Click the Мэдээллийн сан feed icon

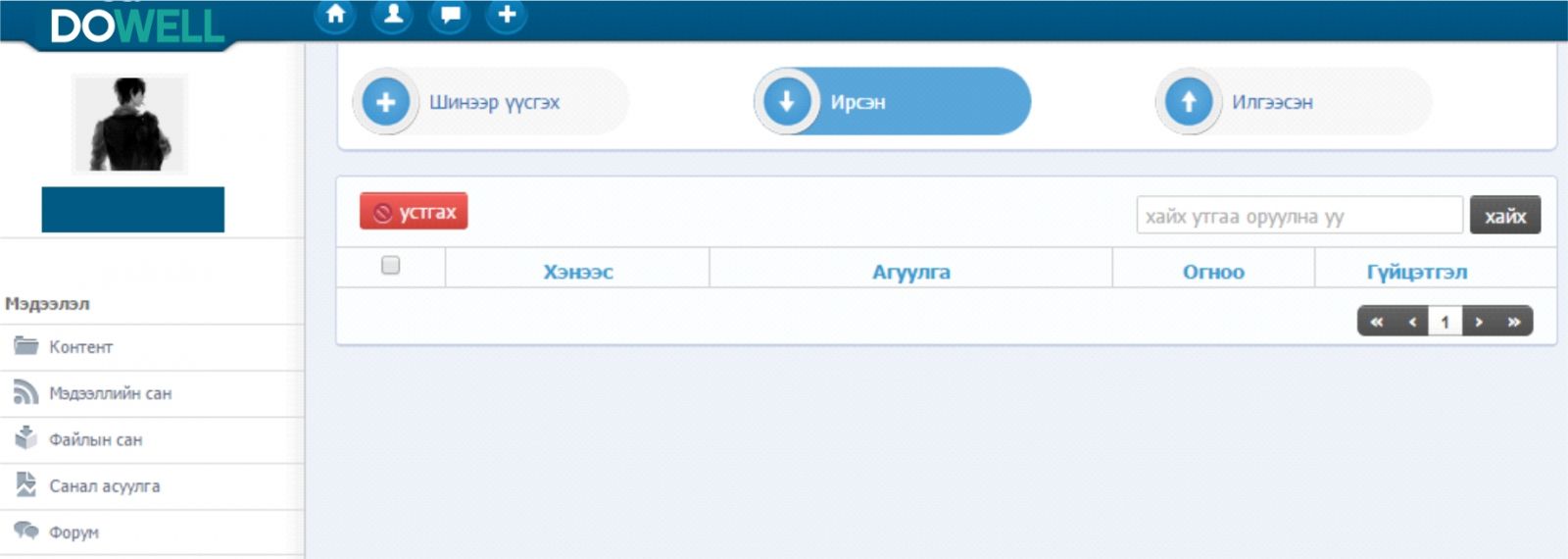click(25, 392)
